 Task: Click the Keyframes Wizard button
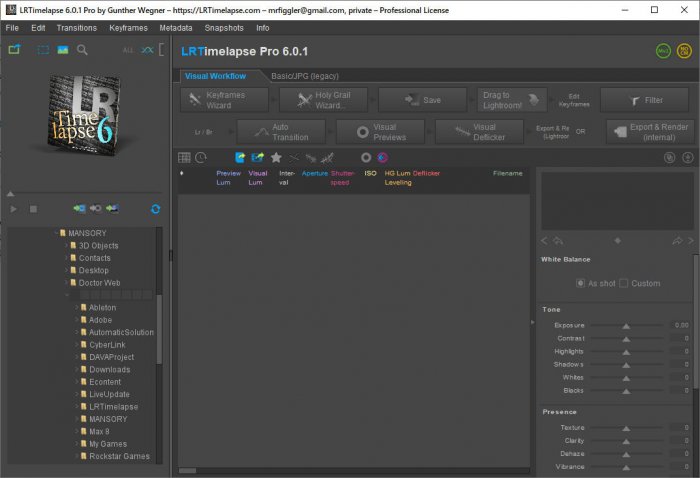click(226, 100)
